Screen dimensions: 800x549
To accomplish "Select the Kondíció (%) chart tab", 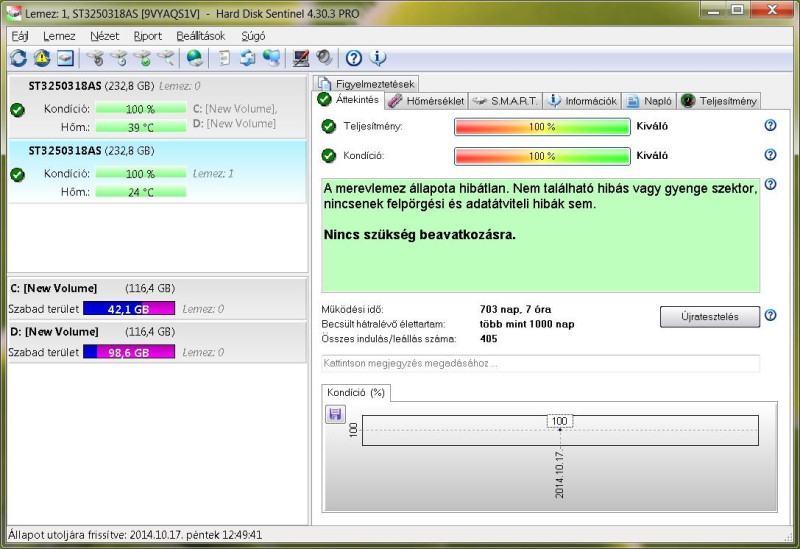I will click(x=356, y=392).
